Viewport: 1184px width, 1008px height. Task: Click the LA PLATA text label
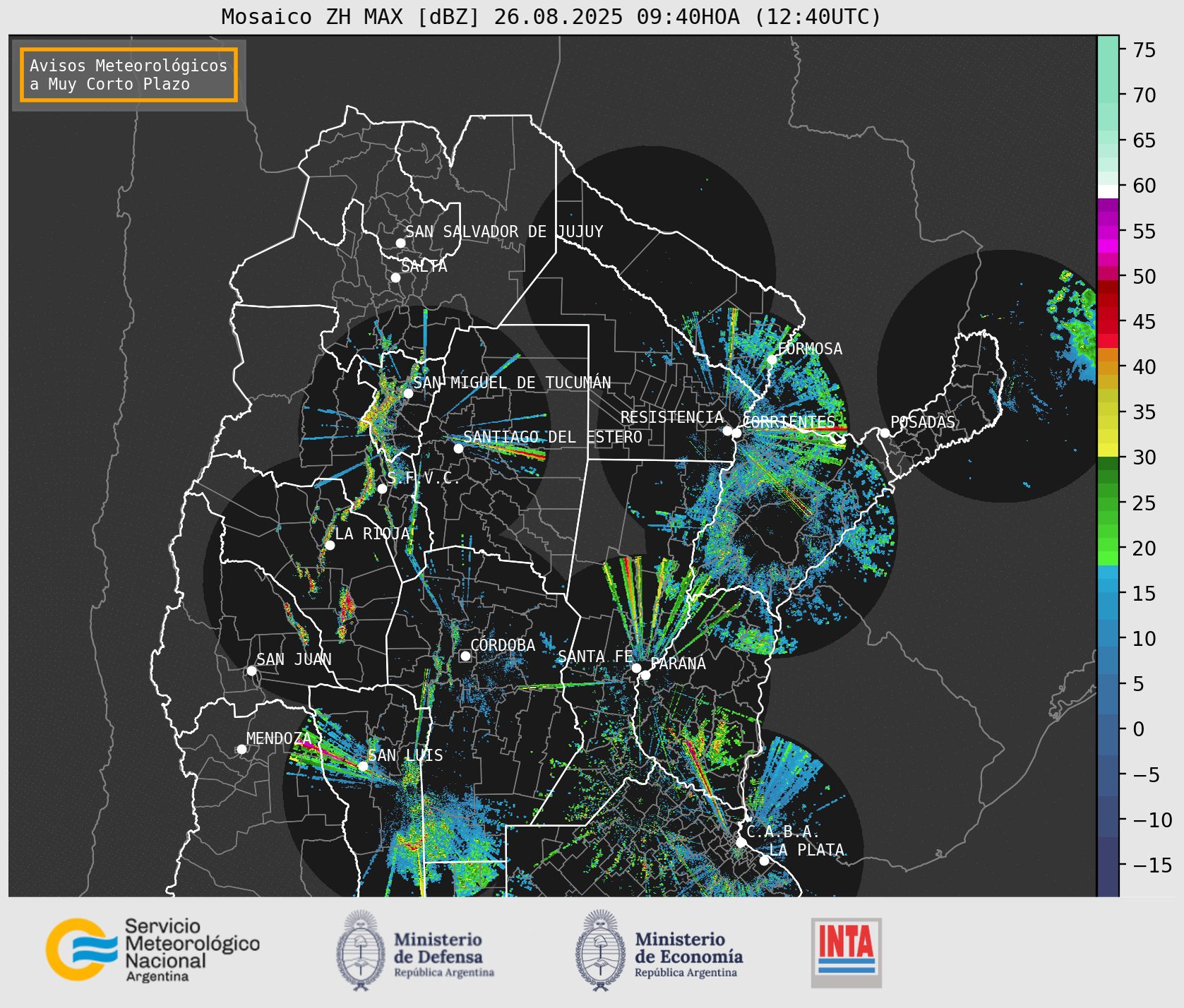click(x=807, y=850)
